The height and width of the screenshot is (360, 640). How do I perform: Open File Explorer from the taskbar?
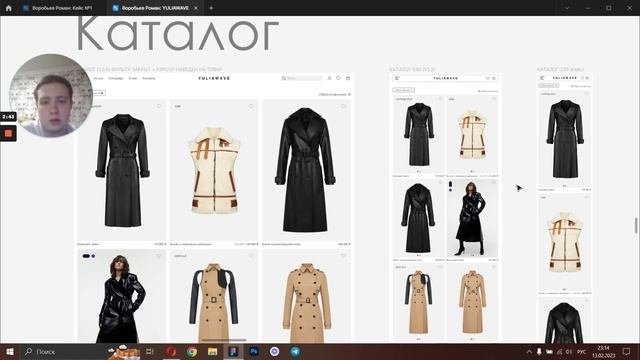tap(212, 351)
